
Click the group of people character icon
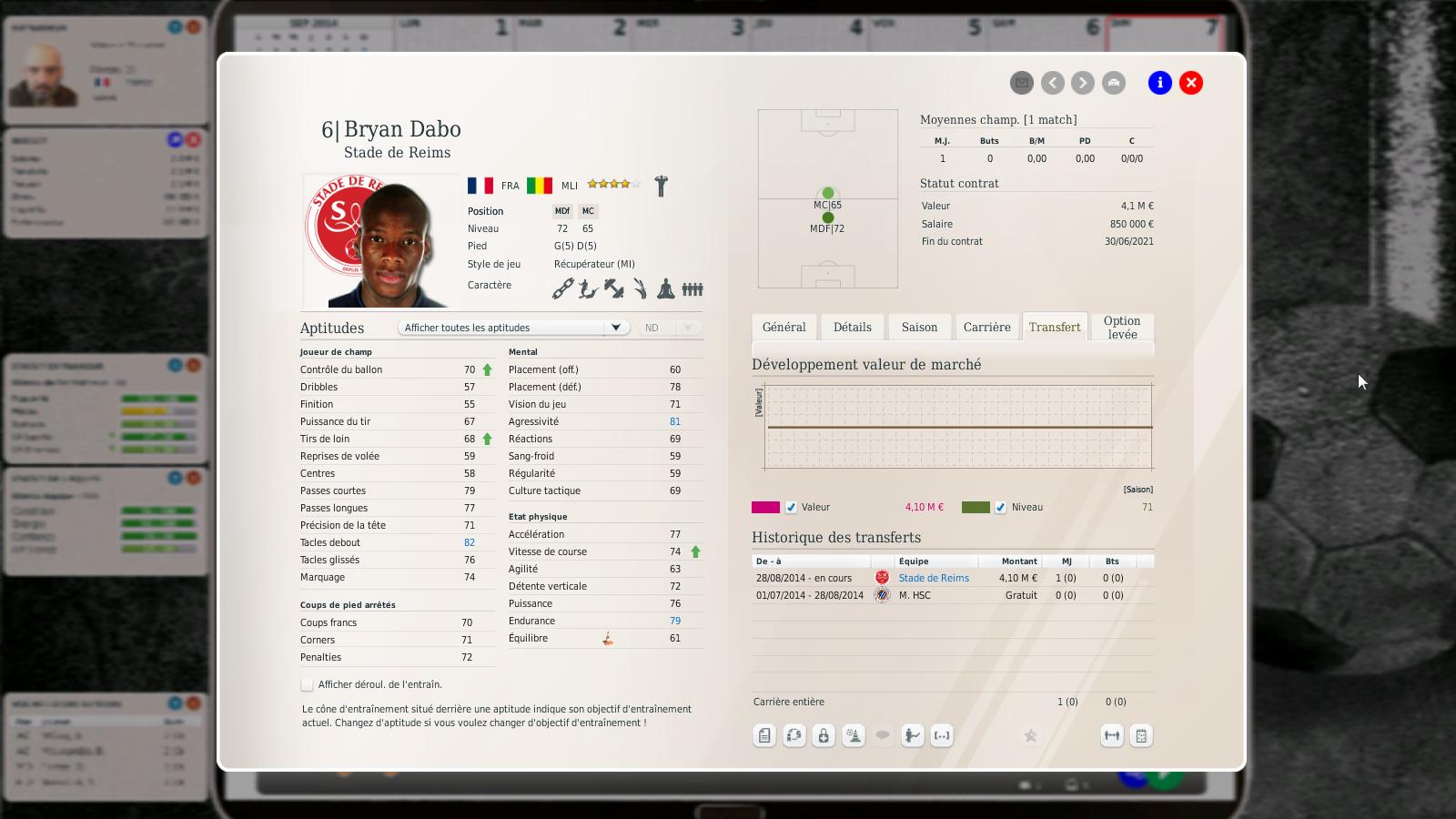point(693,288)
